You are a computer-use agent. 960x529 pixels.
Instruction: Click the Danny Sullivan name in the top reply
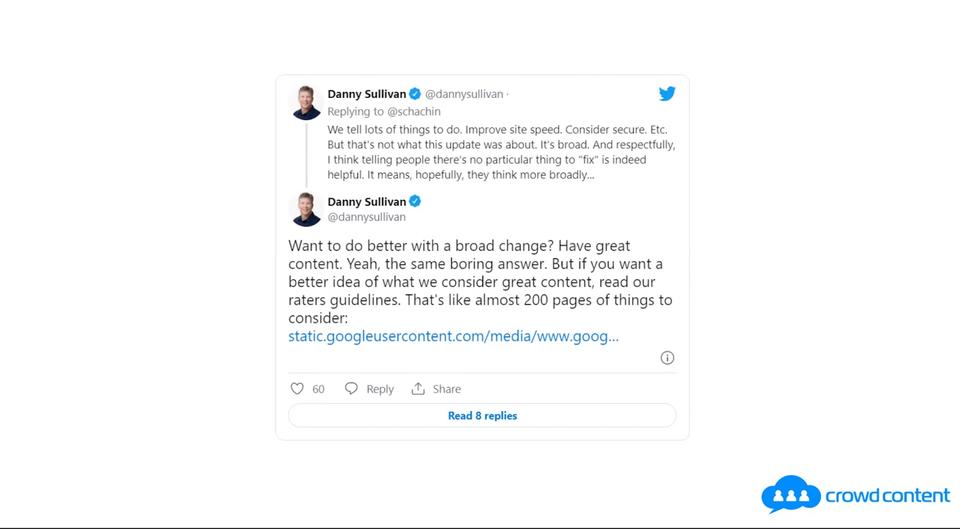(366, 94)
